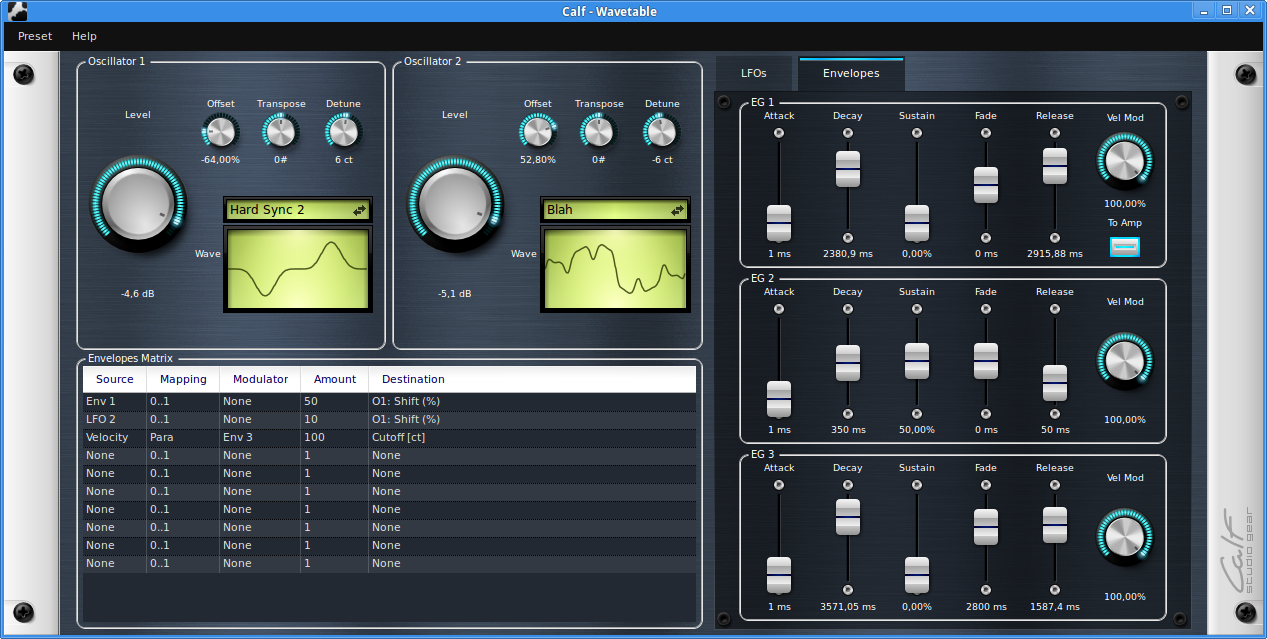
Task: Click the Oscillator 2 Detune knob
Action: 661,131
